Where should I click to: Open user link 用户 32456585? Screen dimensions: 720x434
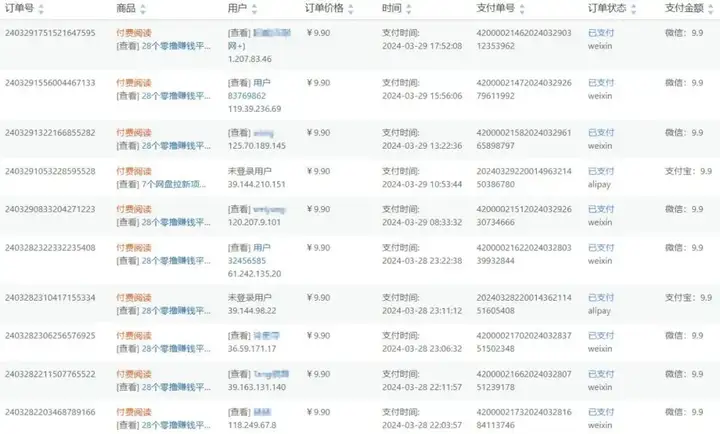(x=250, y=254)
